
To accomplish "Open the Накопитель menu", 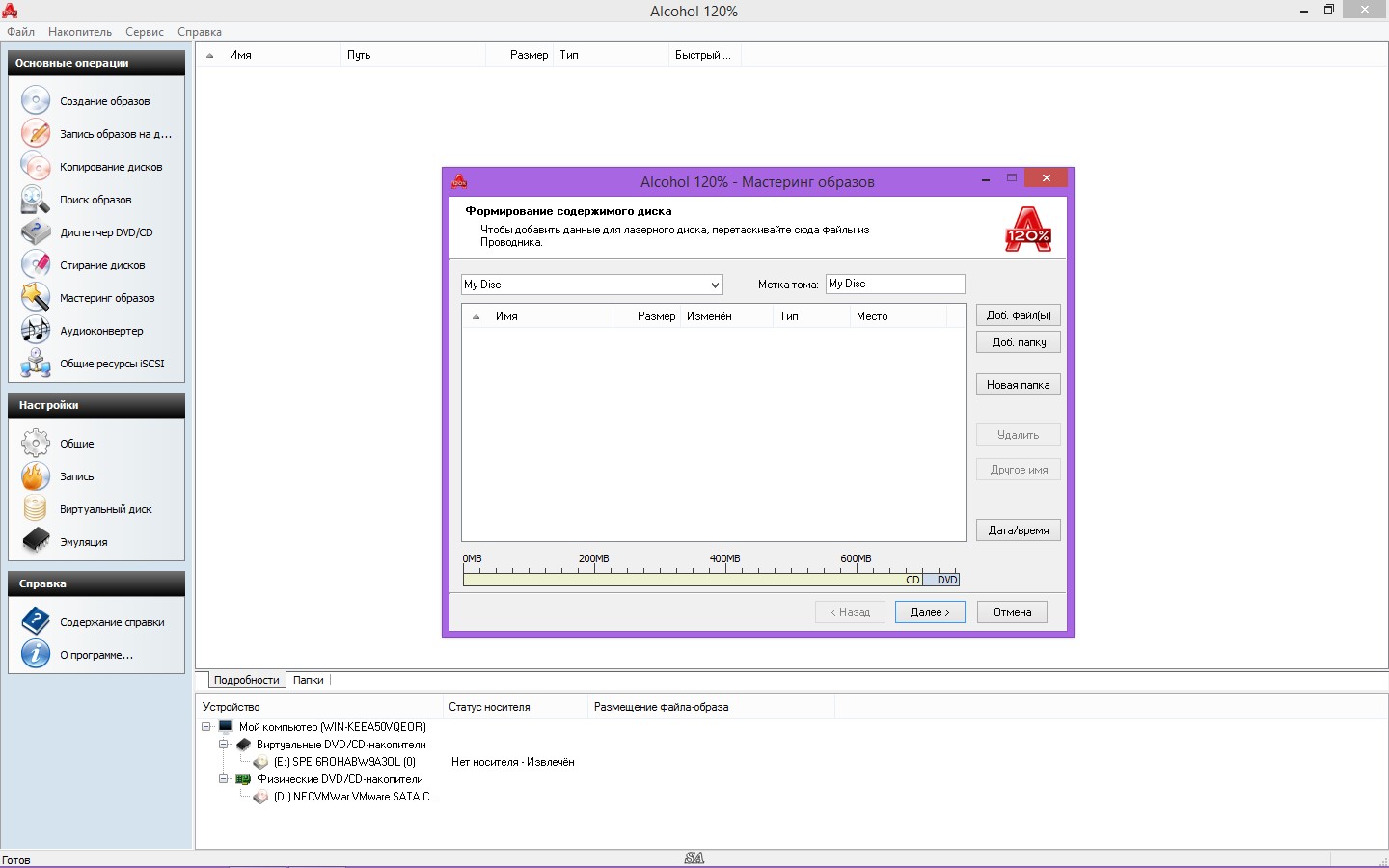I will [x=80, y=32].
